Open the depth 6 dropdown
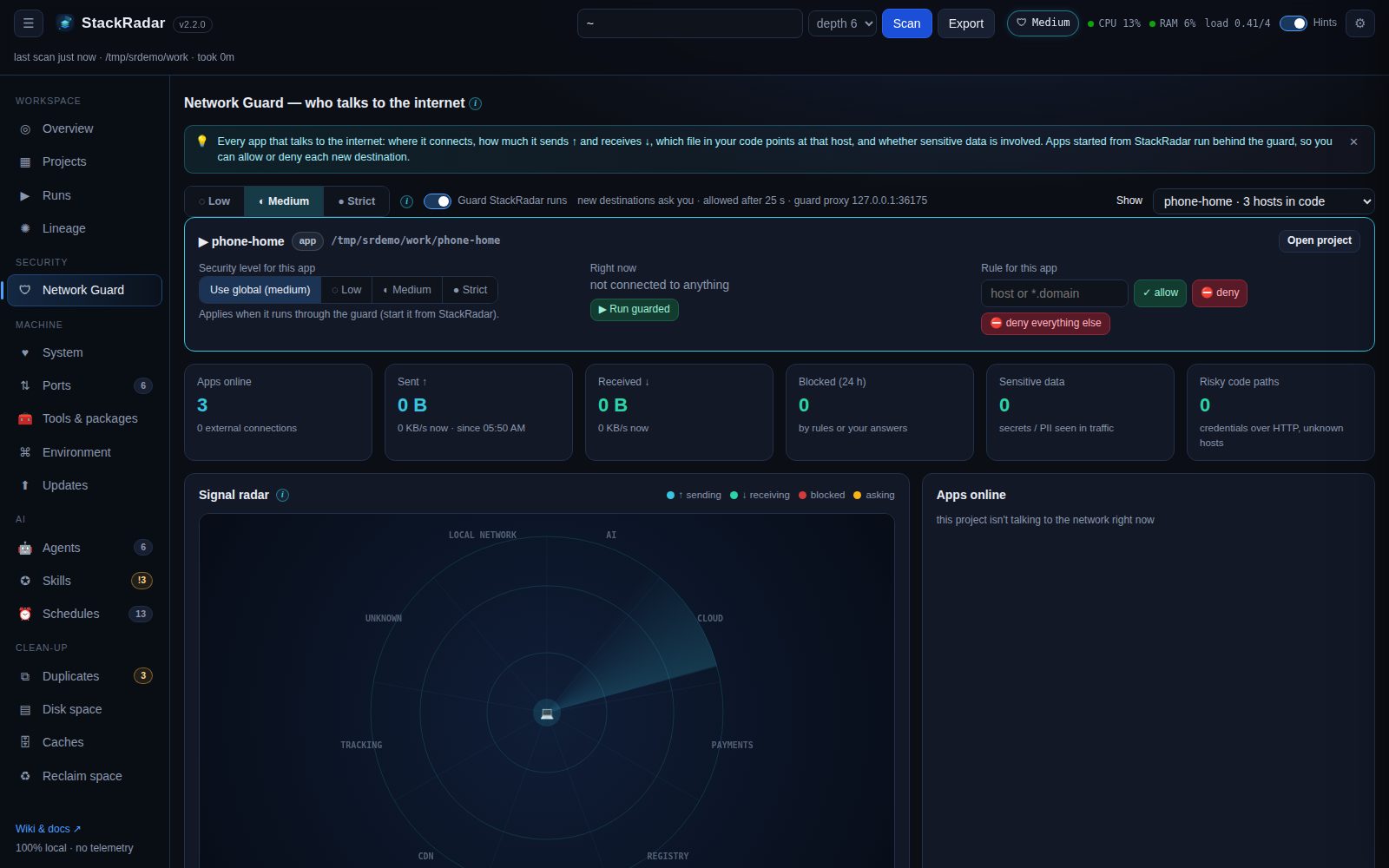Viewport: 1389px width, 868px height. point(842,23)
